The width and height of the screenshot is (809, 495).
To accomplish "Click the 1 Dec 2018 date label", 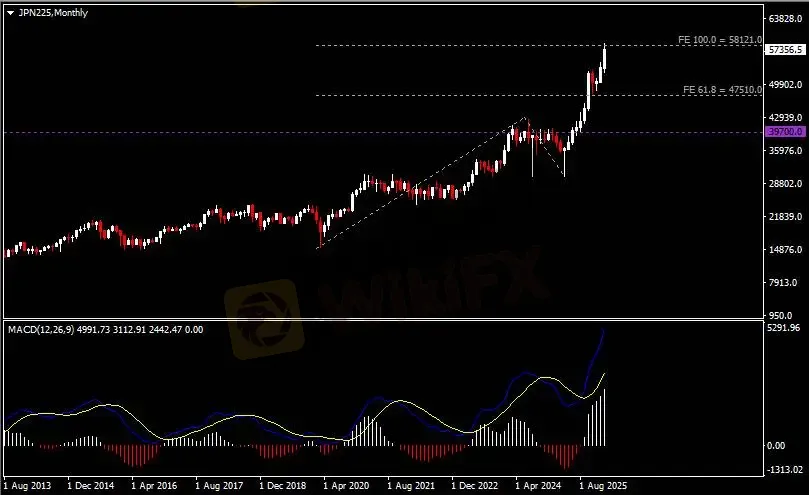I will pyautogui.click(x=283, y=486).
